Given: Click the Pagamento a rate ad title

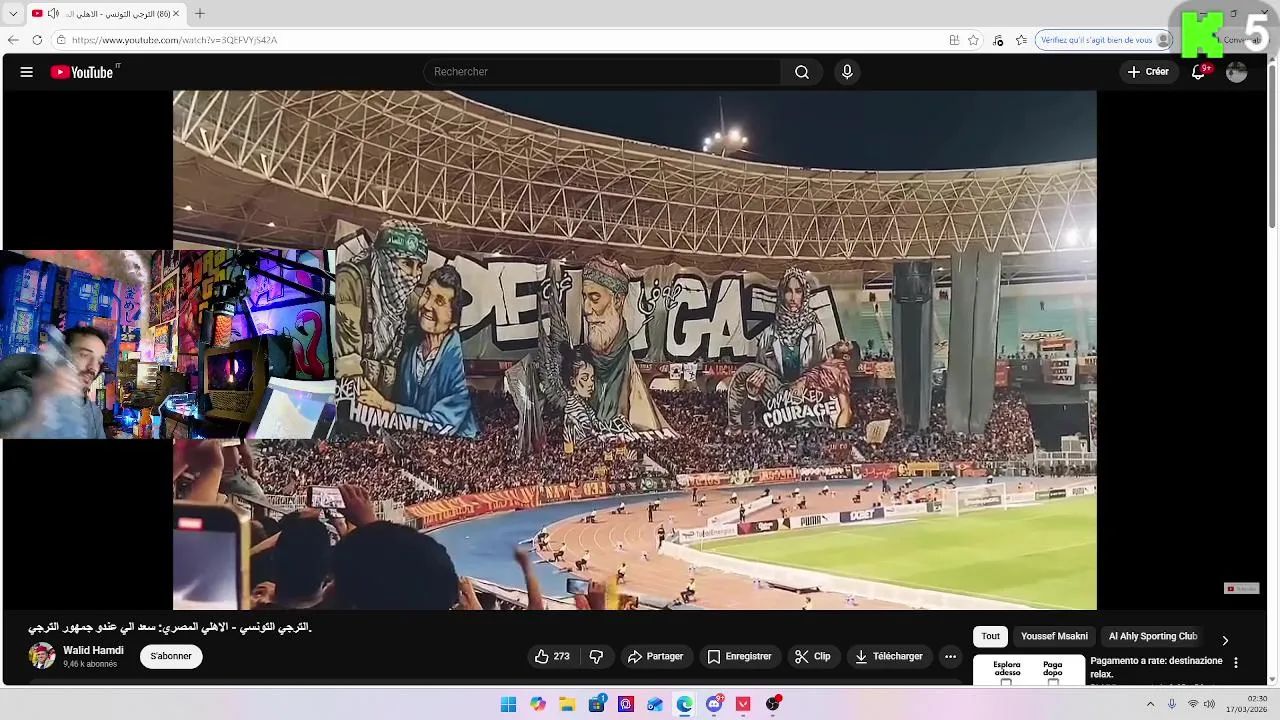Looking at the screenshot, I should tap(1156, 667).
